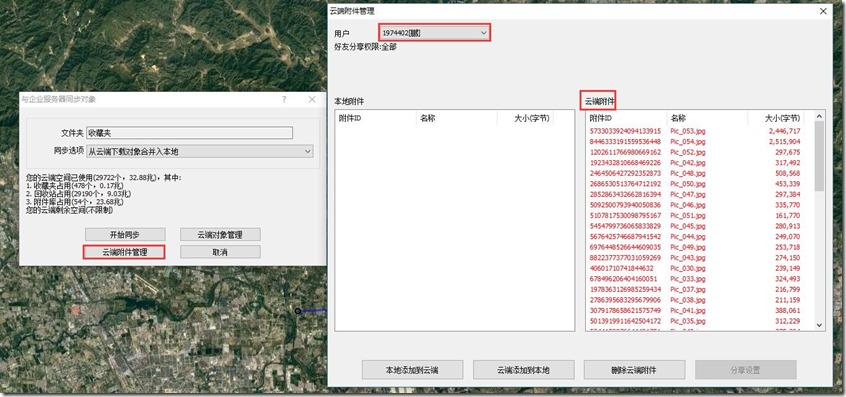
Task: Select the Pic_050.jpg row
Action: coord(700,183)
